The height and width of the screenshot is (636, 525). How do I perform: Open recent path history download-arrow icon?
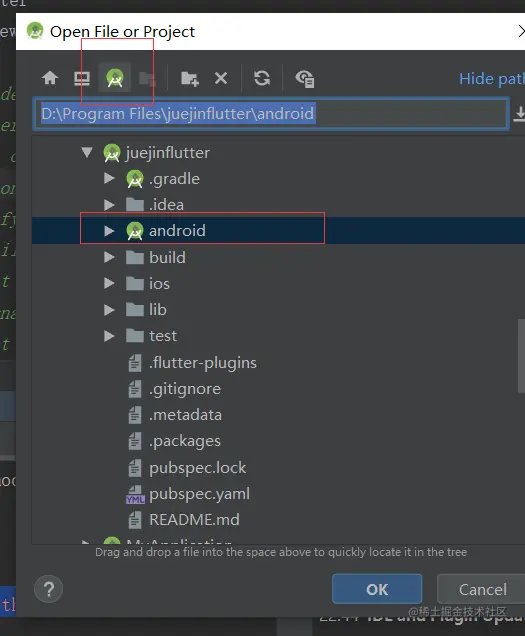pos(520,114)
